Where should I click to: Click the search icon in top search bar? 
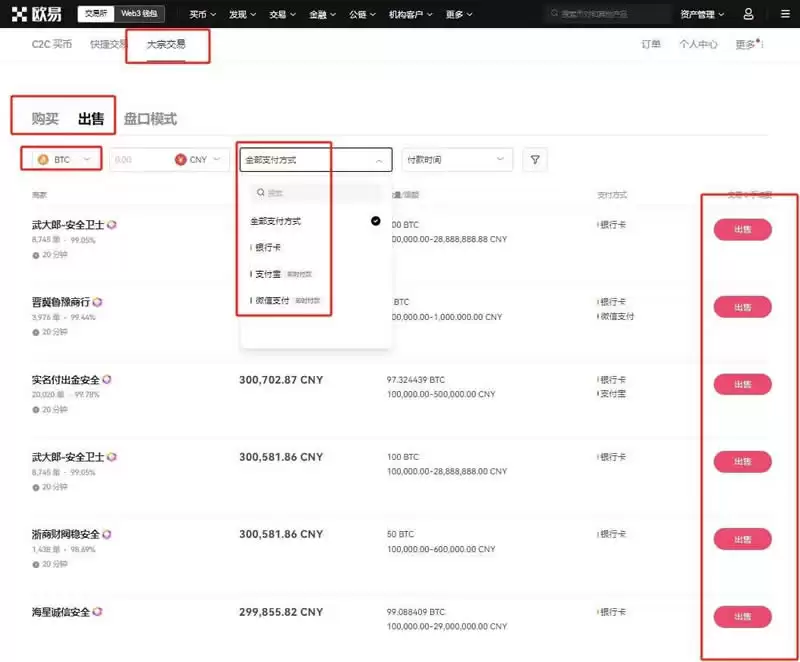tap(555, 14)
